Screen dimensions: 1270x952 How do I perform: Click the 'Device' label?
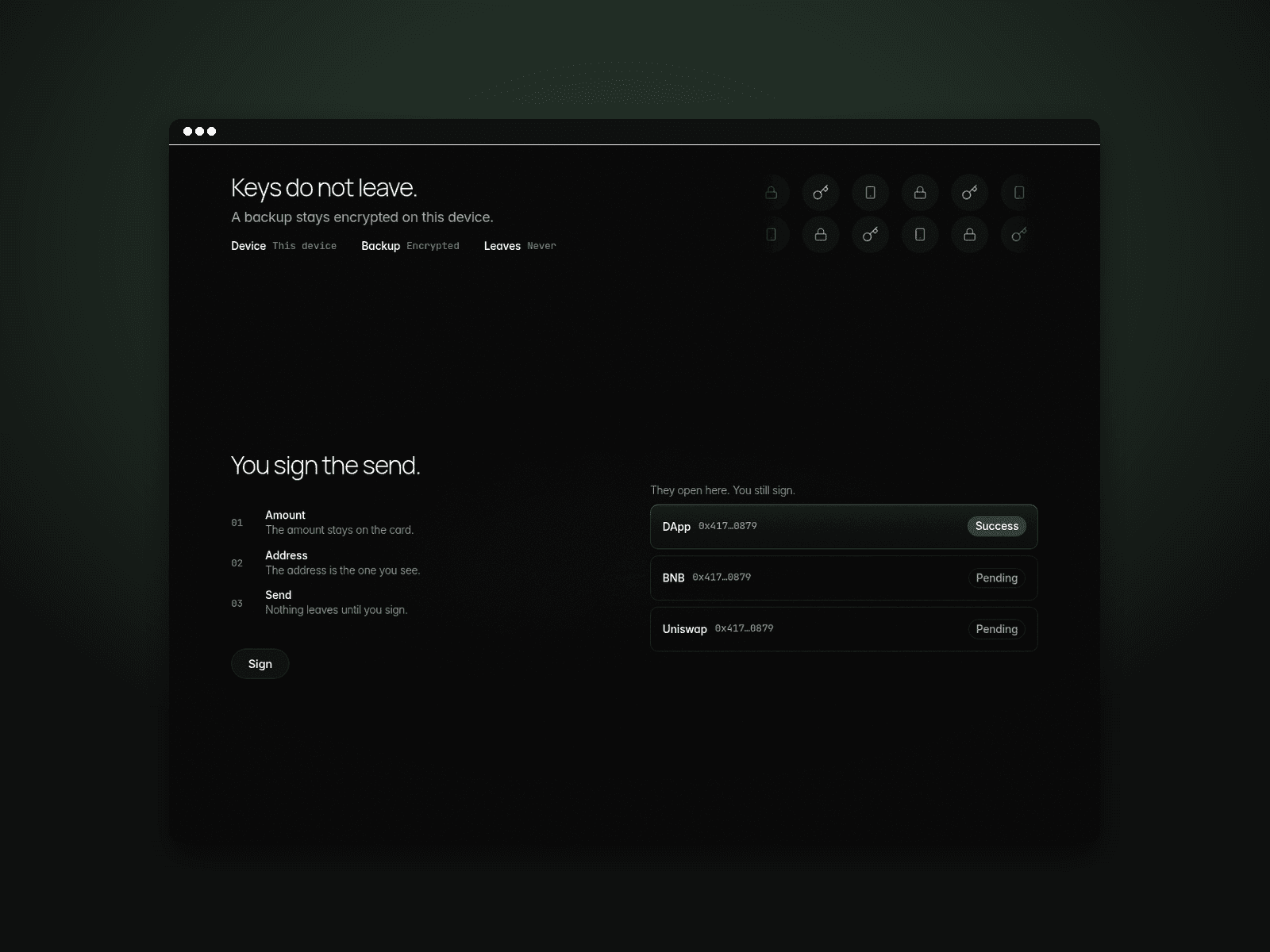point(248,246)
